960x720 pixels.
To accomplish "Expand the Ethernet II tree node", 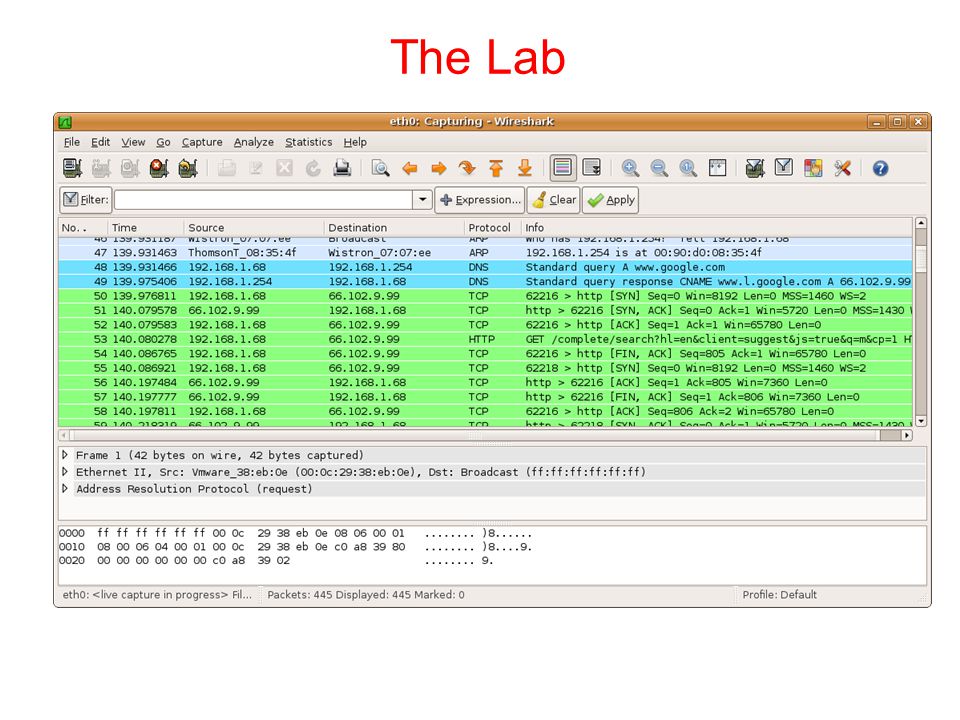I will point(65,472).
